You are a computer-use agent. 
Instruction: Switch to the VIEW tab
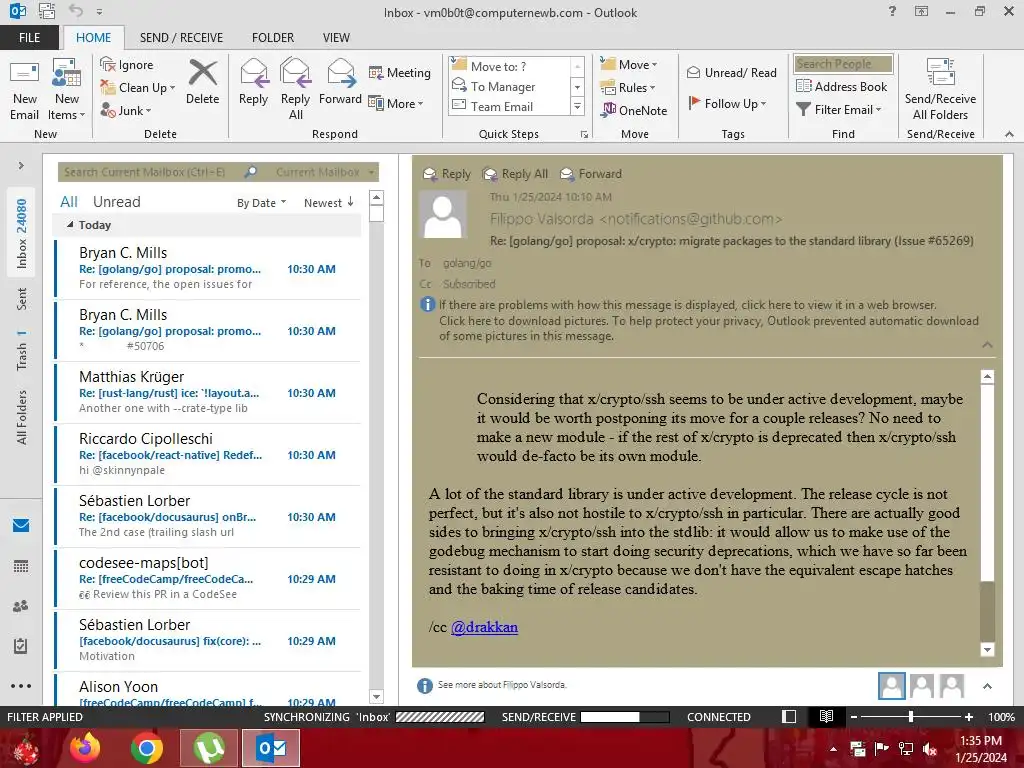point(336,38)
